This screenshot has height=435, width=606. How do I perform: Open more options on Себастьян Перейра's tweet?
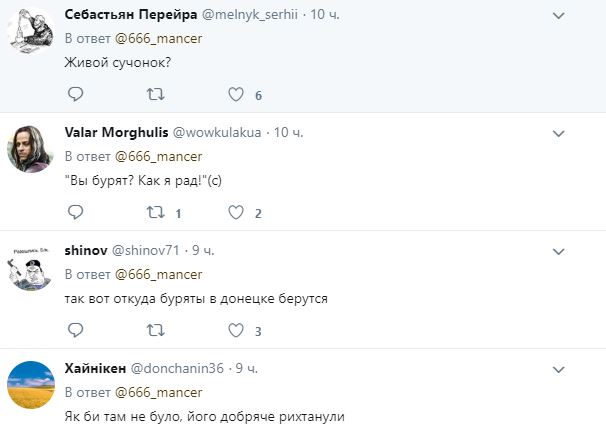[558, 16]
